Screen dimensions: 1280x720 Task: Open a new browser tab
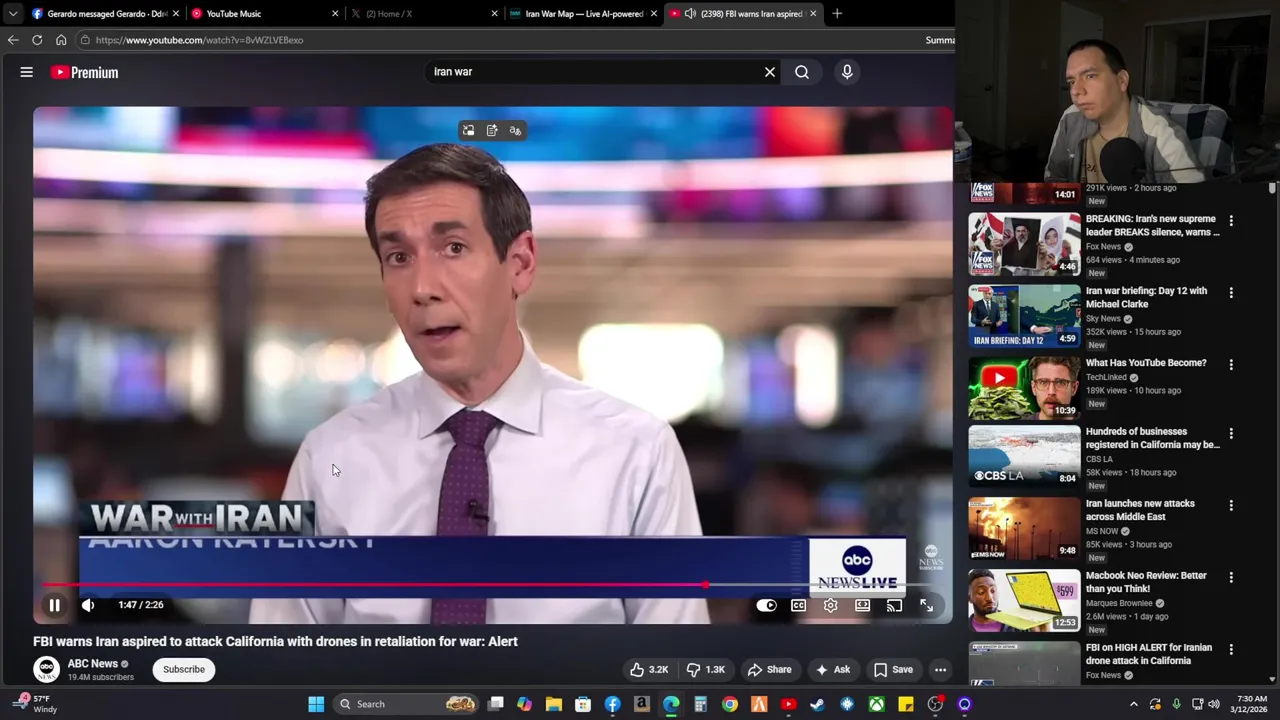point(837,14)
